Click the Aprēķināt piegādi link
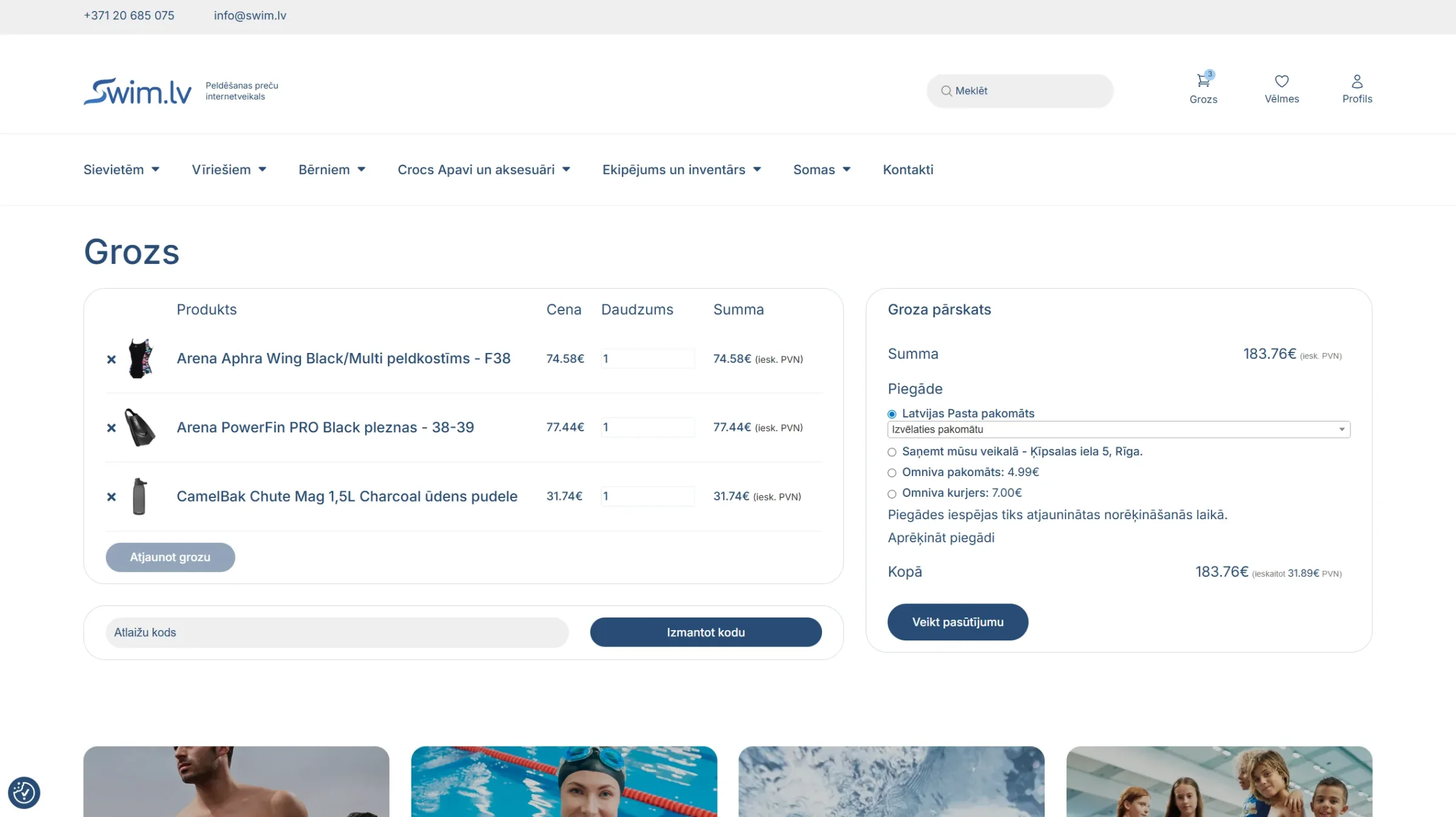1456x817 pixels. click(941, 538)
